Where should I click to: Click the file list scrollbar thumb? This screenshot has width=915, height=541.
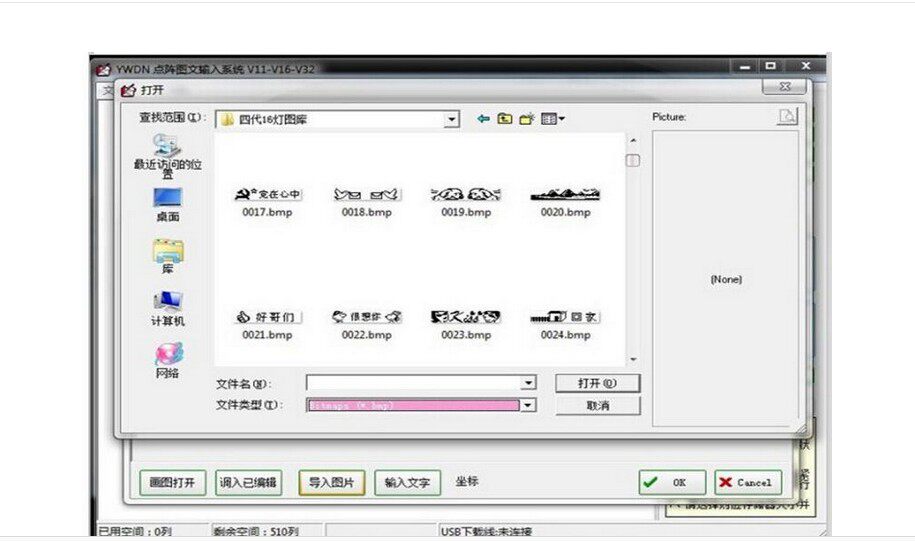[633, 160]
